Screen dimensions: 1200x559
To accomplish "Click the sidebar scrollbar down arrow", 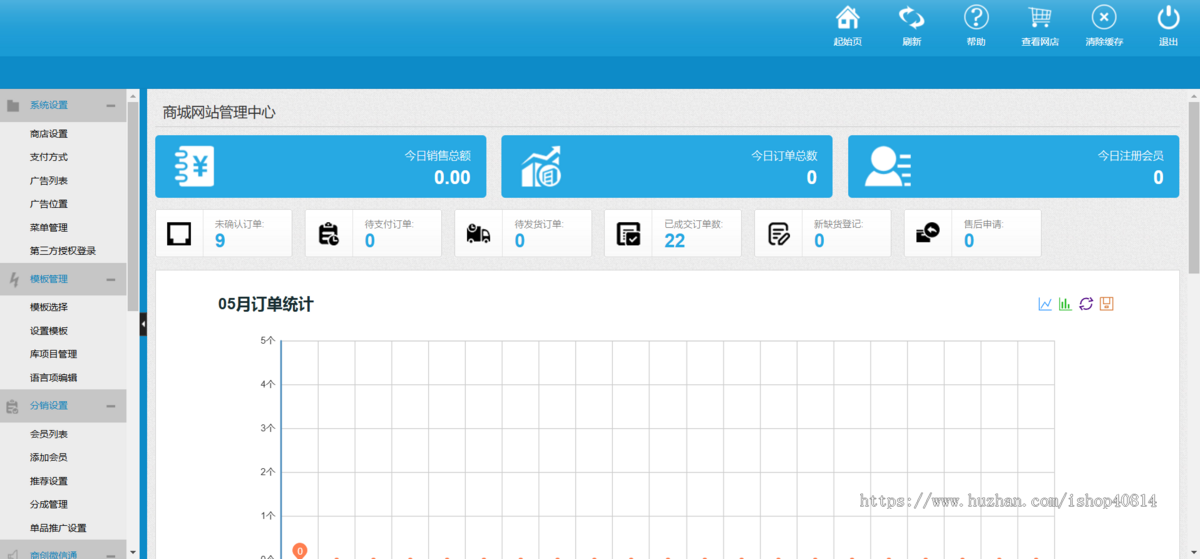I will point(133,551).
